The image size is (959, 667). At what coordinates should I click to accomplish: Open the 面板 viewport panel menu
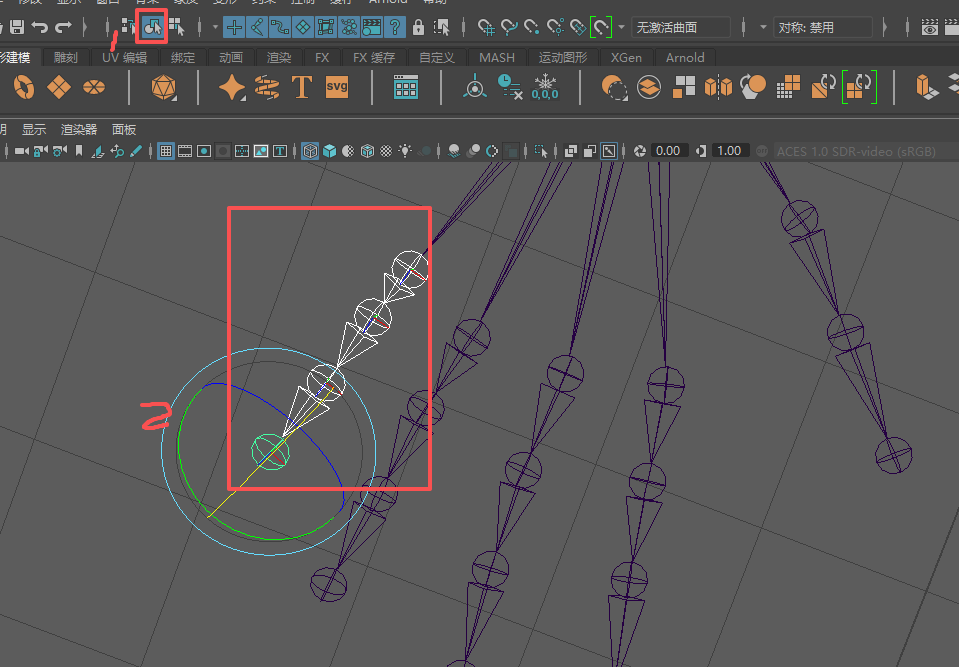click(124, 130)
